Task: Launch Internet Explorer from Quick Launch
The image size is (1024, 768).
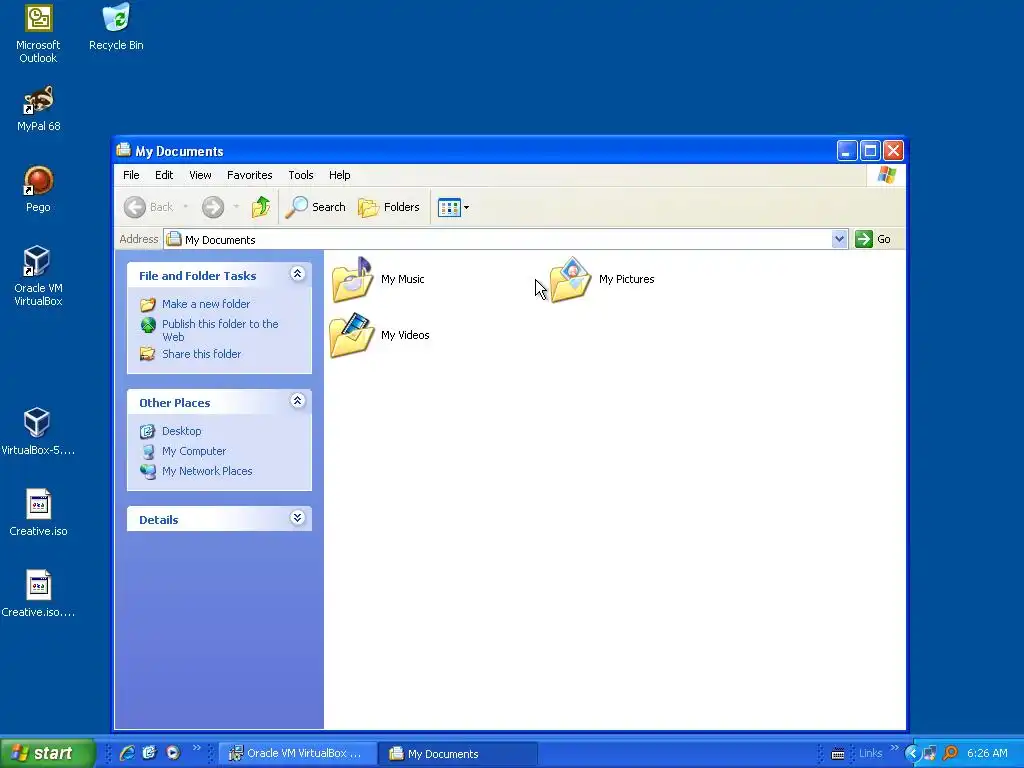Action: [127, 753]
